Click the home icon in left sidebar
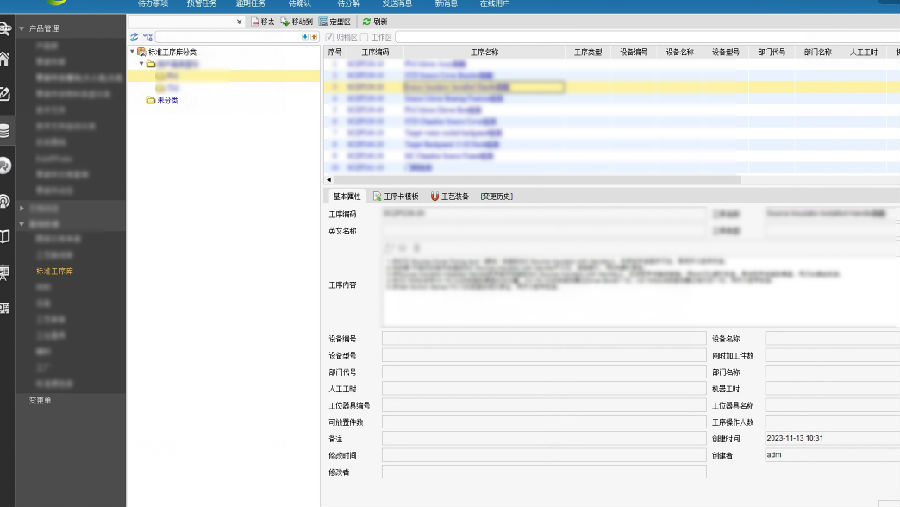This screenshot has height=507, width=900. 5,59
